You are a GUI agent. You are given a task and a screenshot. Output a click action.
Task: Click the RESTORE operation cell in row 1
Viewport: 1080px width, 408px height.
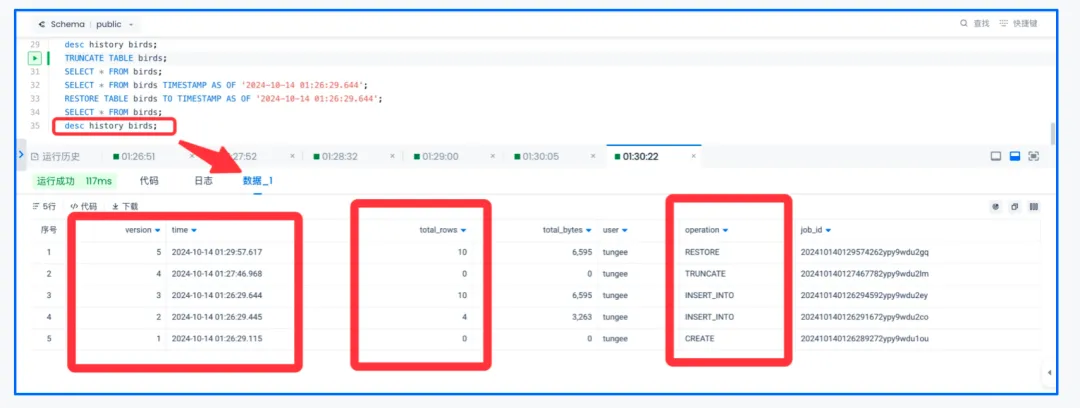(x=702, y=252)
